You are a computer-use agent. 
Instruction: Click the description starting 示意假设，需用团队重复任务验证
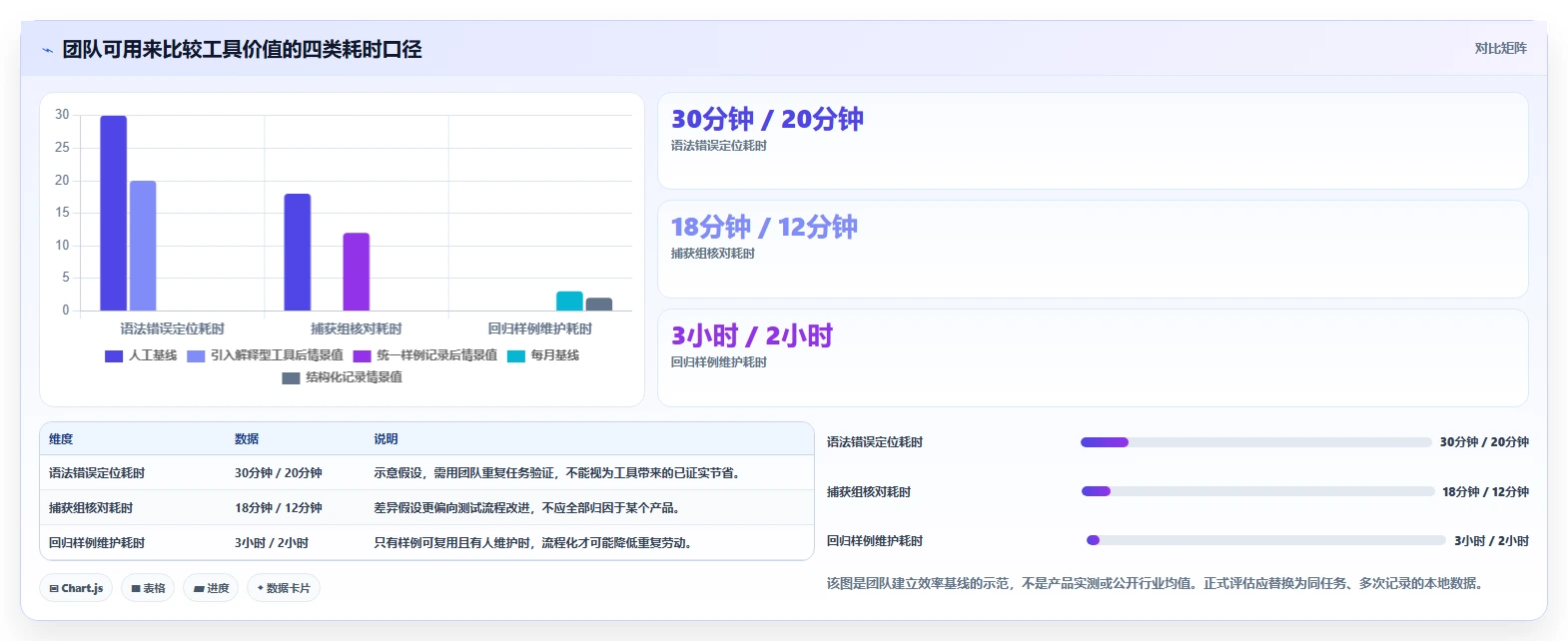pyautogui.click(x=559, y=473)
